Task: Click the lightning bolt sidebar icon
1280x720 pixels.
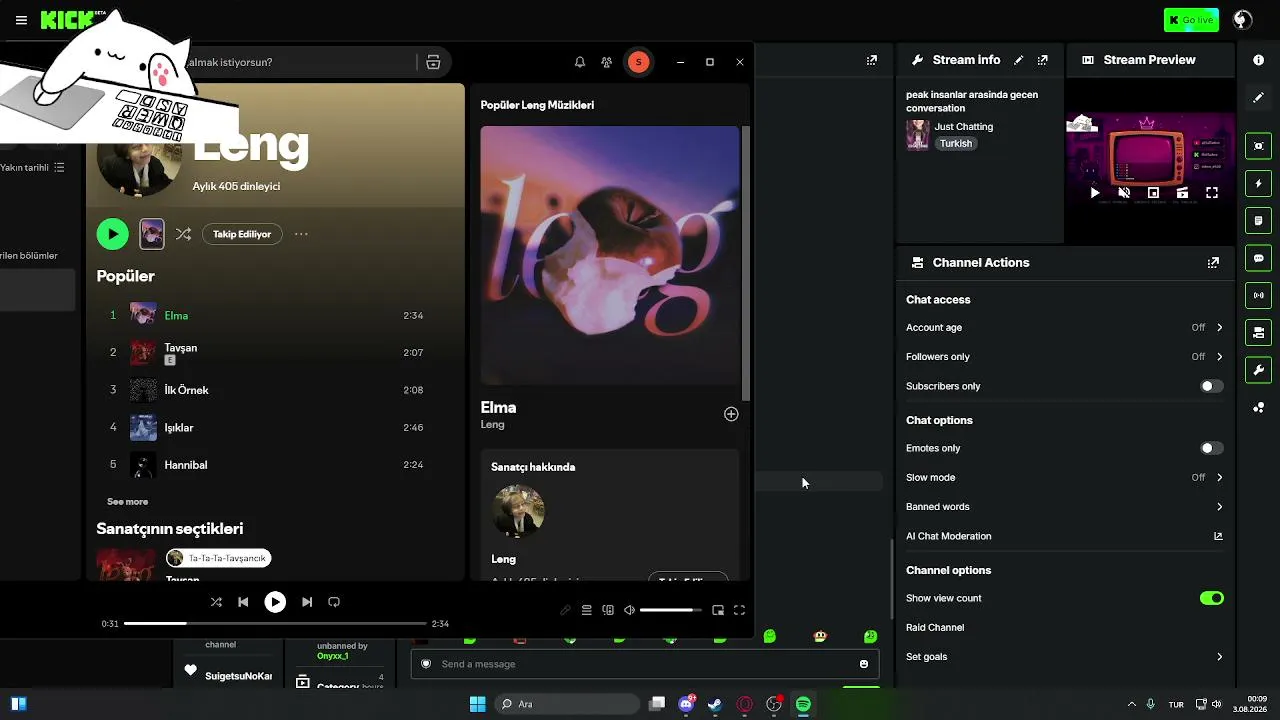Action: 1259,184
